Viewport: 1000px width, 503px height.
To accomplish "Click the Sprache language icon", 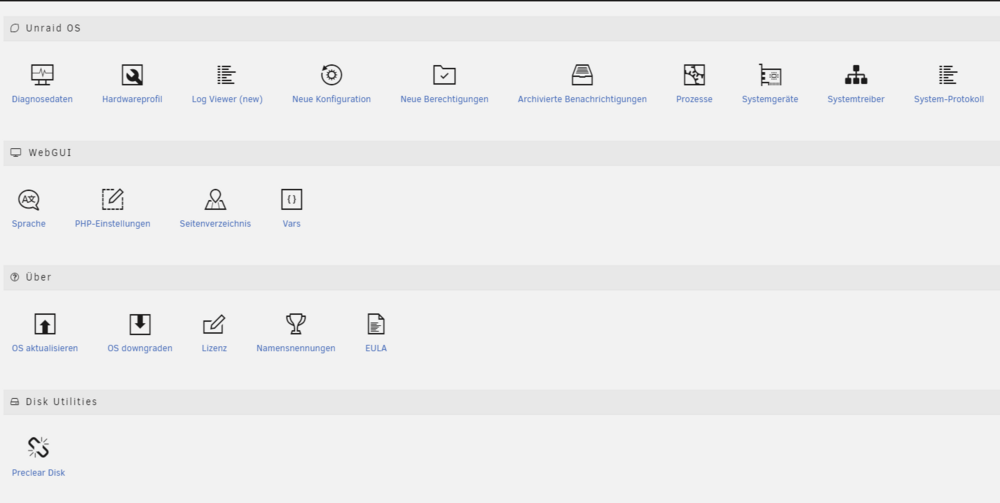I will coord(29,200).
